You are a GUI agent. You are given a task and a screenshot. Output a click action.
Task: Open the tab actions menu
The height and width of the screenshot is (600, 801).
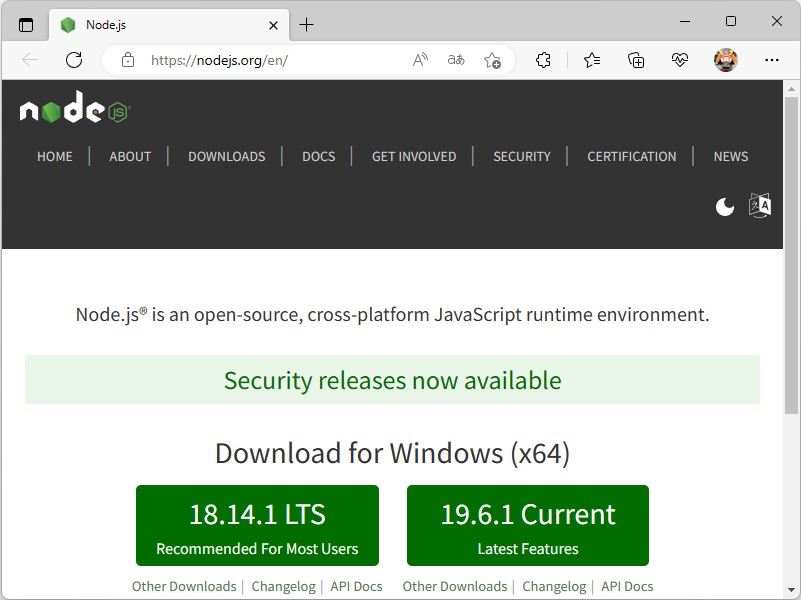pyautogui.click(x=27, y=21)
